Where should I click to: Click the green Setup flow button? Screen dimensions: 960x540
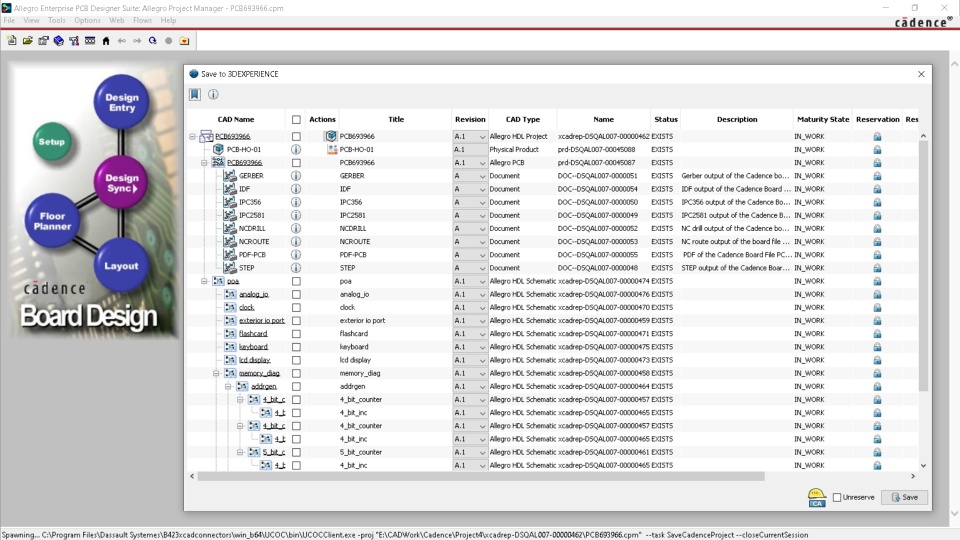52,141
